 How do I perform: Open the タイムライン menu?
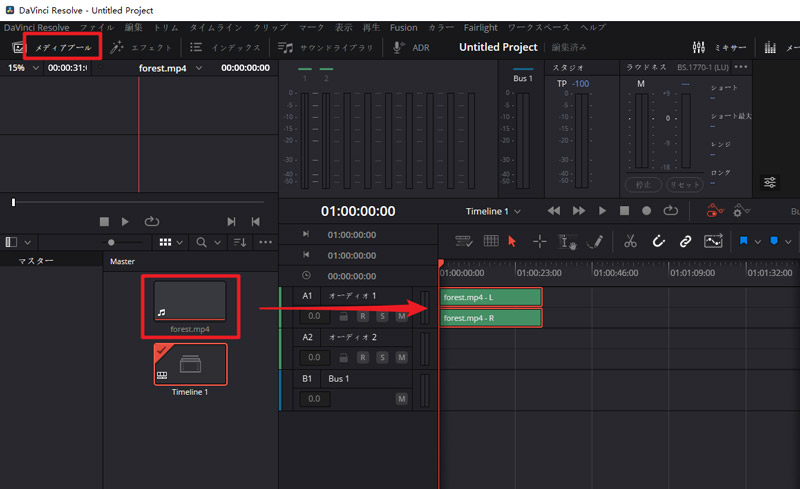coord(216,28)
